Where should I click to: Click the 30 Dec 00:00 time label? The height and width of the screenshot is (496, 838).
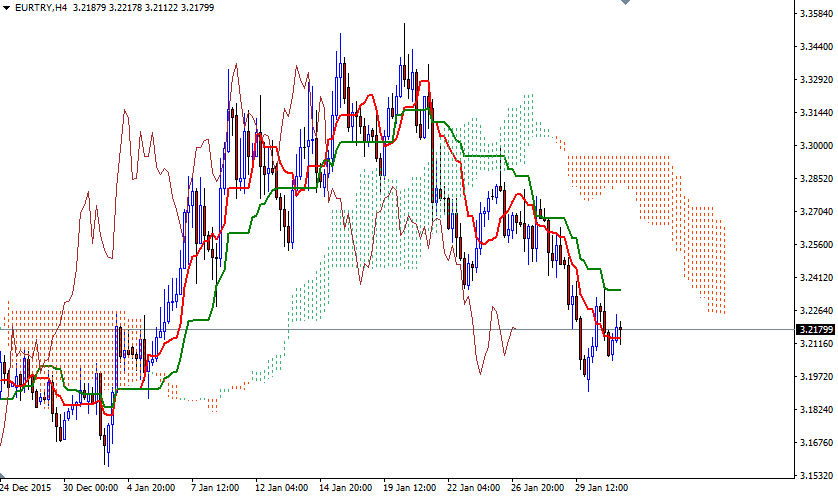(x=90, y=487)
